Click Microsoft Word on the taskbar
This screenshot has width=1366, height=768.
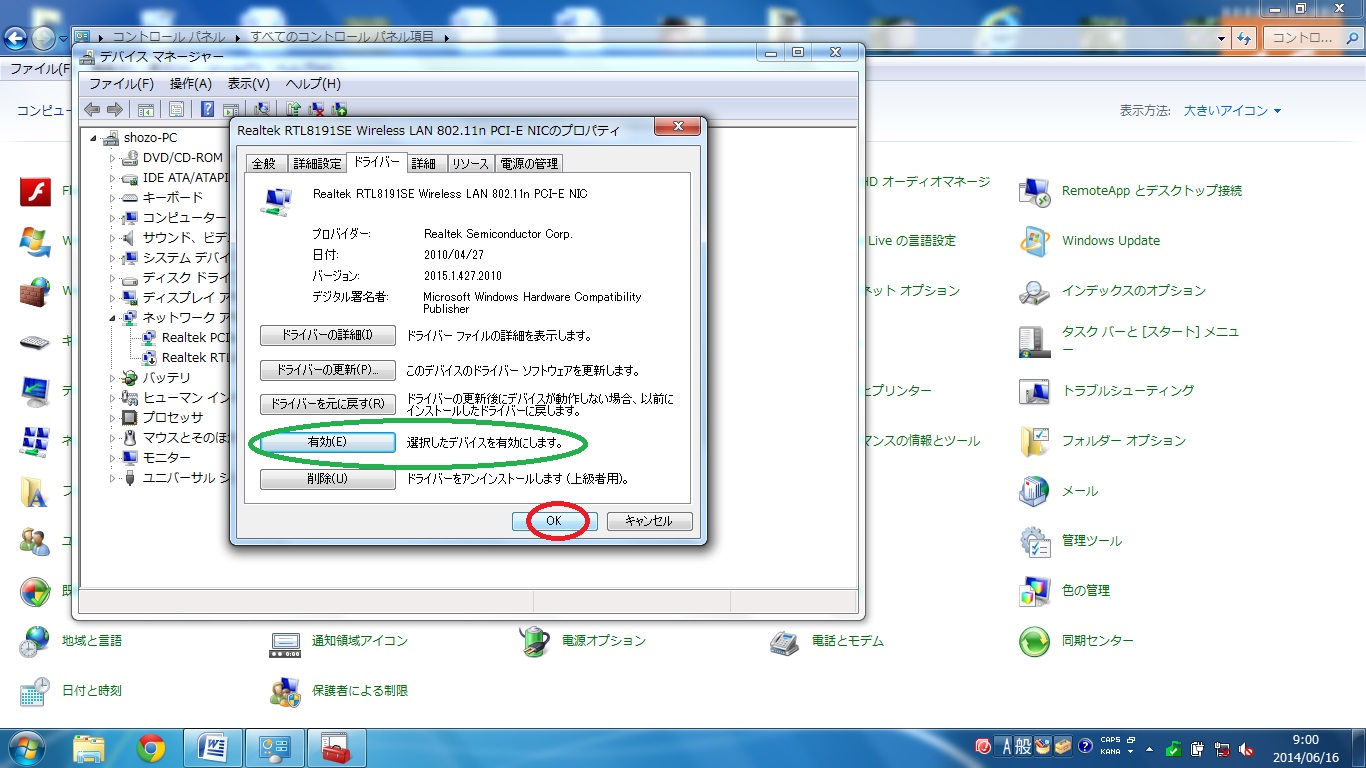pyautogui.click(x=213, y=748)
